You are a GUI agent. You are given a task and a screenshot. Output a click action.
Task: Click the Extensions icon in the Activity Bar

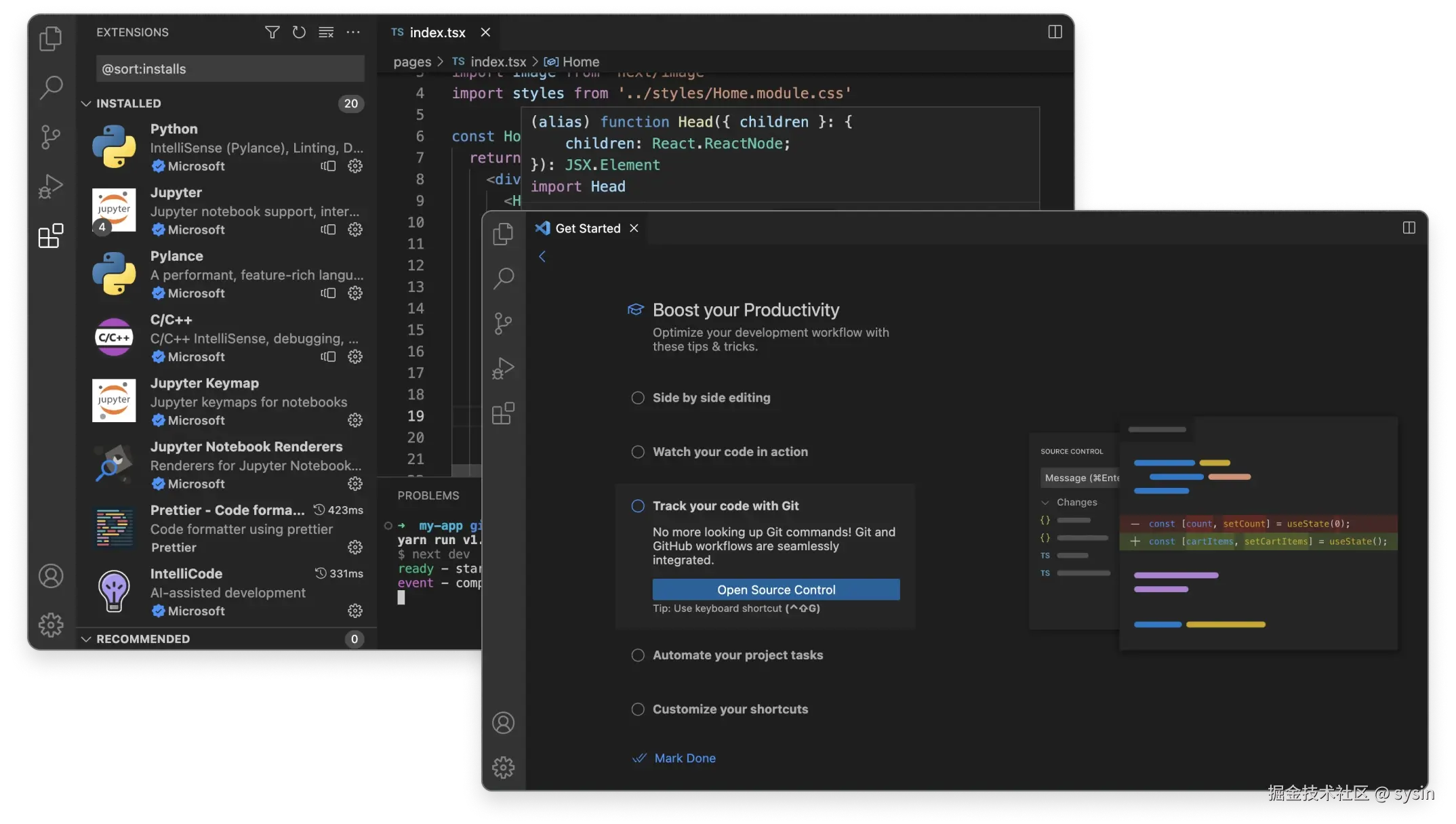click(51, 236)
